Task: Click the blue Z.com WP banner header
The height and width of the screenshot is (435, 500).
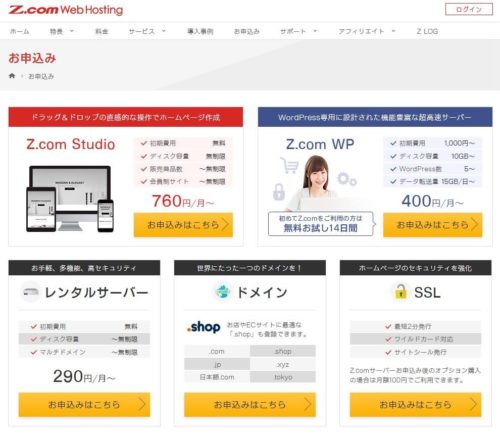Action: click(x=375, y=117)
